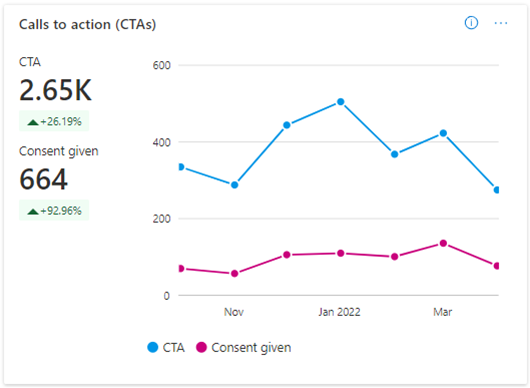Select the CTA peak point at Jan 2022

point(341,102)
